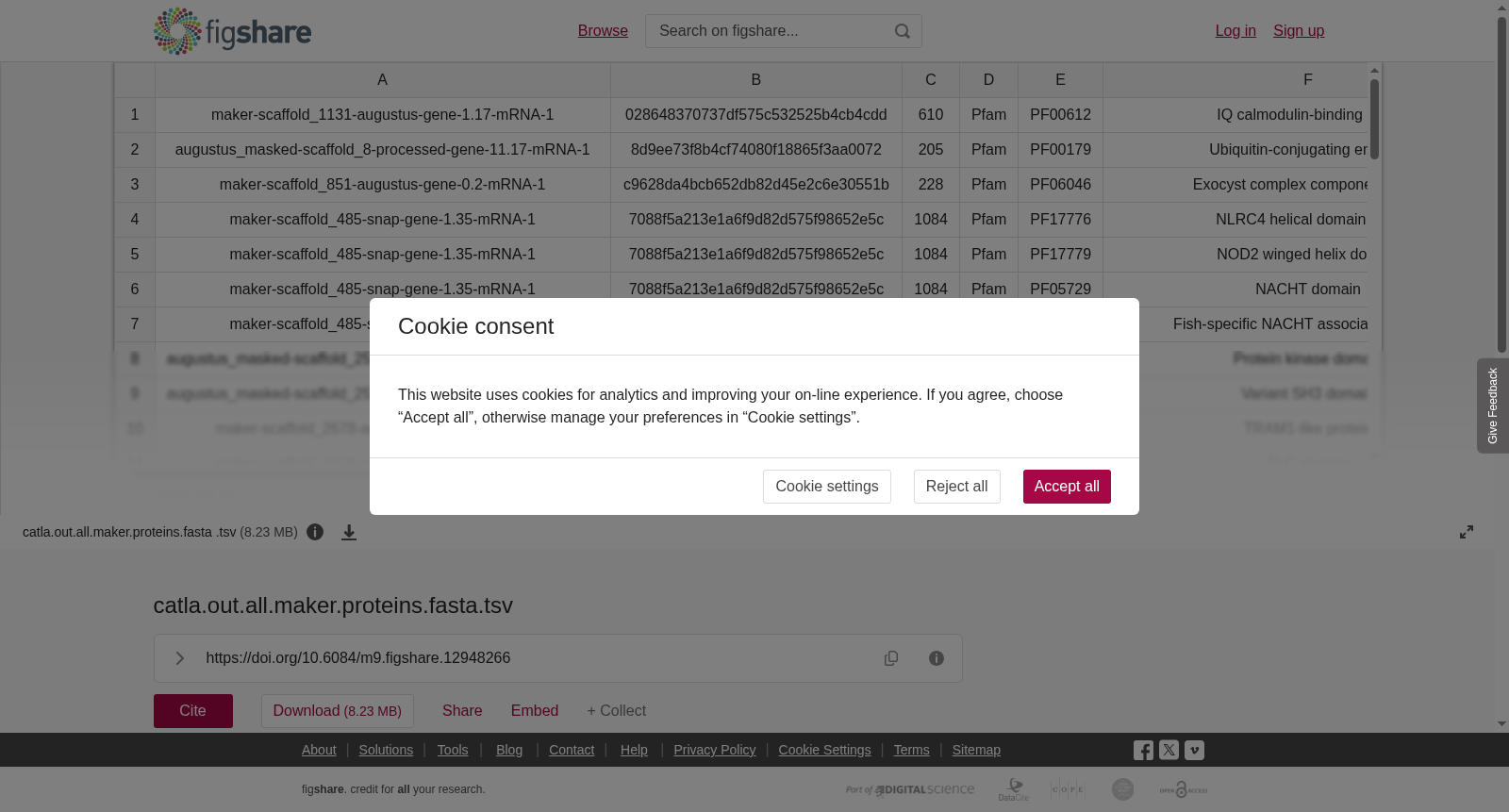Click the Digital Science logo
The width and height of the screenshot is (1509, 812).
click(910, 789)
